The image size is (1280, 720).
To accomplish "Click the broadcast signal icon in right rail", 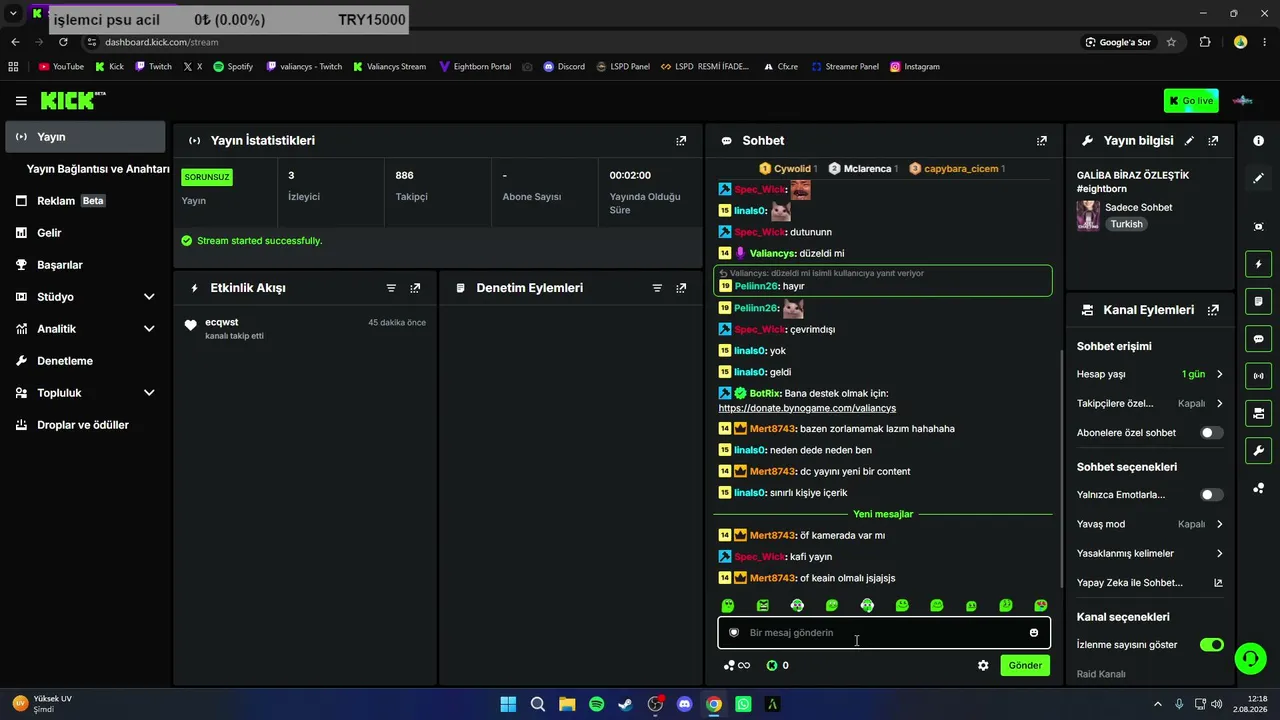I will click(x=1258, y=376).
